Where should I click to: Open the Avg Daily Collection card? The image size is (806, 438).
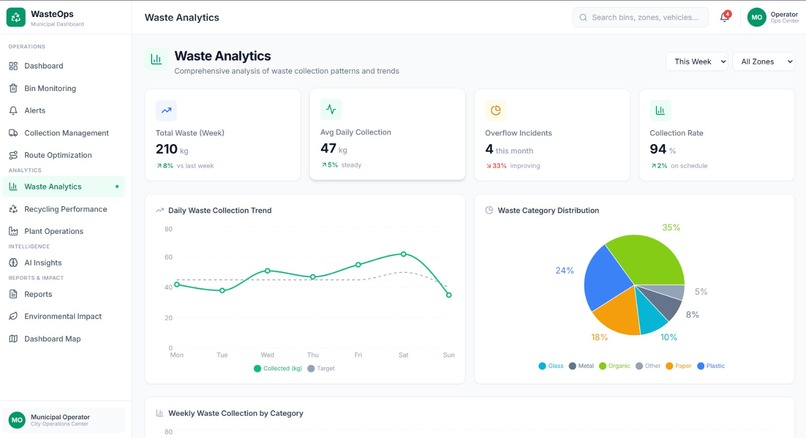[388, 135]
